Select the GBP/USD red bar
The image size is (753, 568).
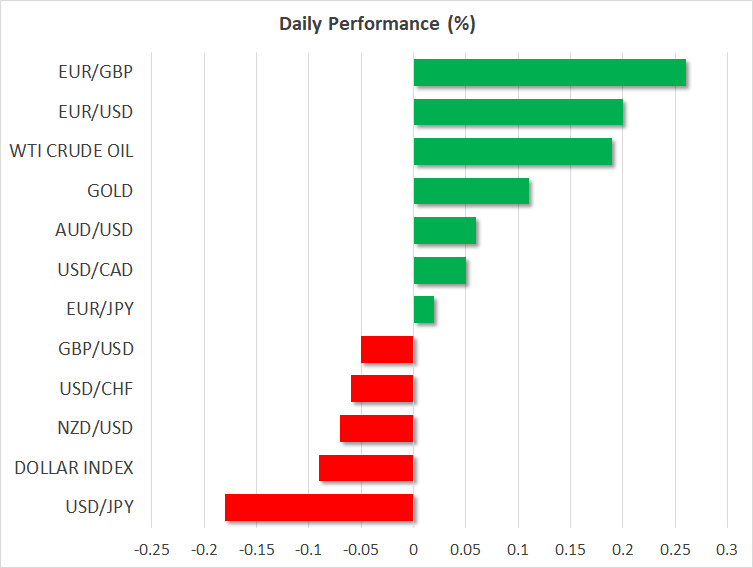click(387, 349)
